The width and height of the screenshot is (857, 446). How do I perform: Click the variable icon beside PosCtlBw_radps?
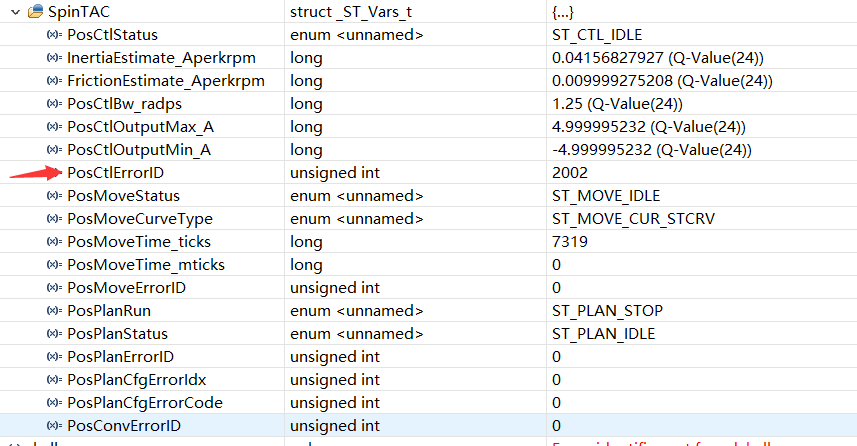(54, 103)
